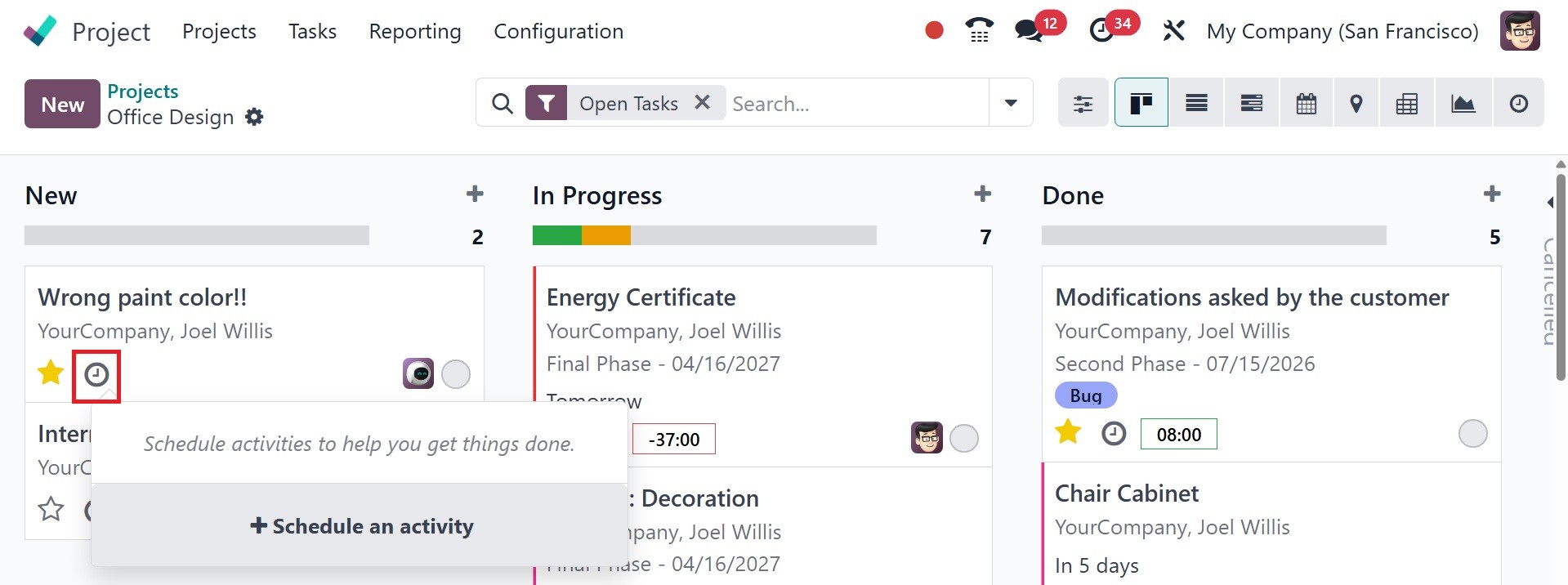Switch to map view
Screen dimensions: 1568x585
(1356, 104)
